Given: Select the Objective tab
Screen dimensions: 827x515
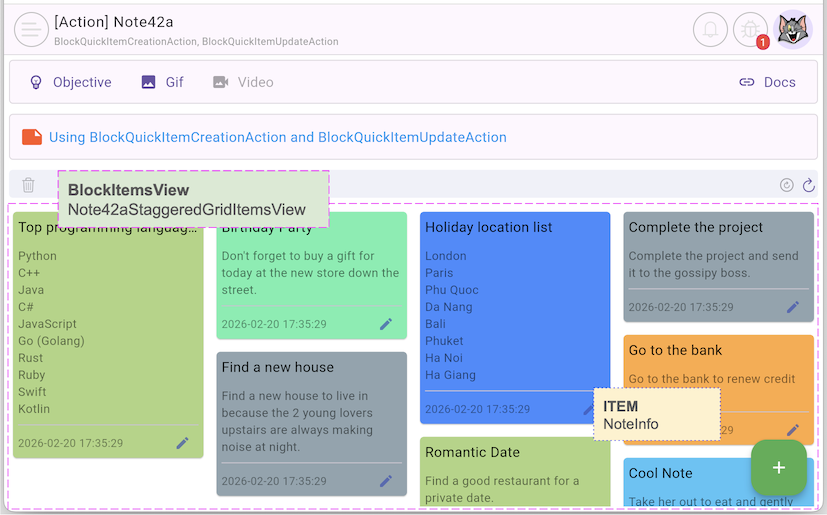Looking at the screenshot, I should pos(70,82).
